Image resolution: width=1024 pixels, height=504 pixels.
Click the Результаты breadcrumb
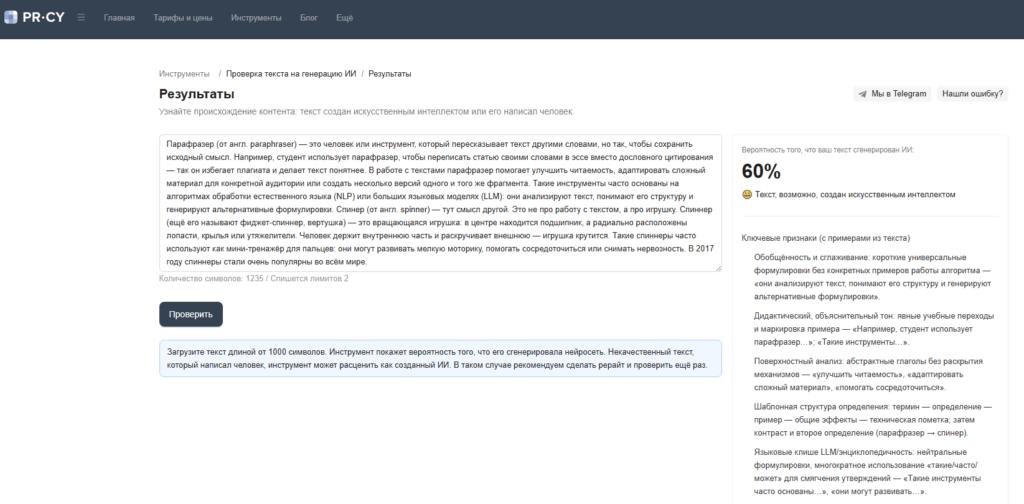(x=390, y=74)
